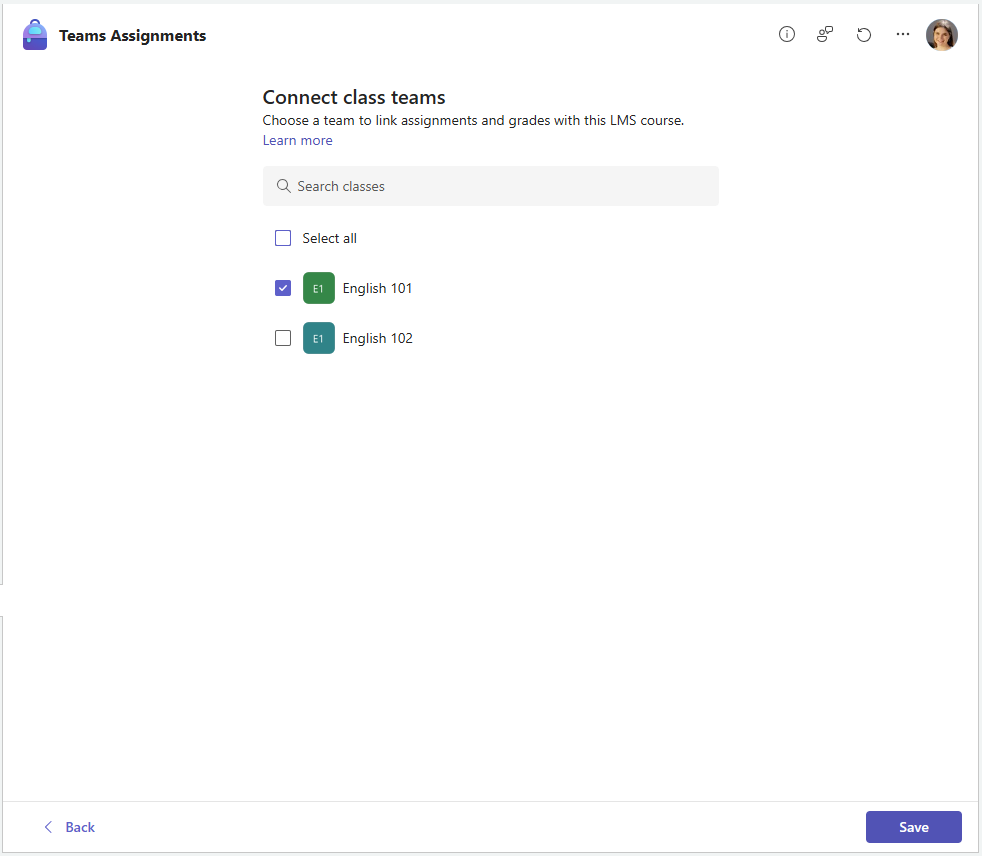This screenshot has height=856, width=982.
Task: Select the English 101 class label
Action: point(377,288)
